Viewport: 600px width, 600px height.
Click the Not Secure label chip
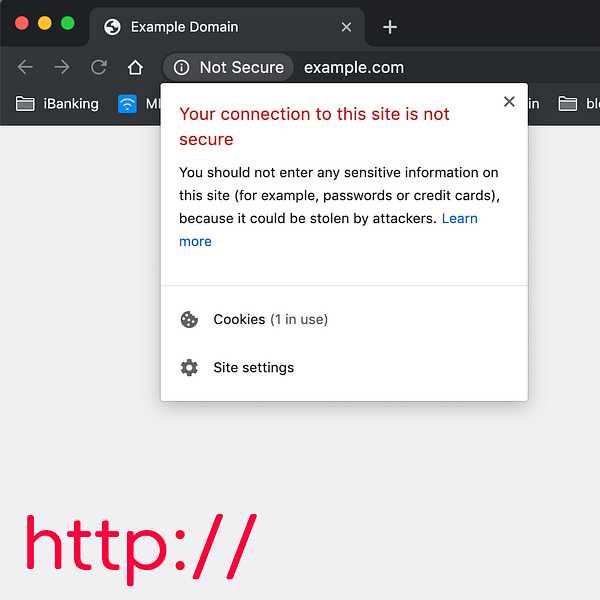(x=228, y=68)
